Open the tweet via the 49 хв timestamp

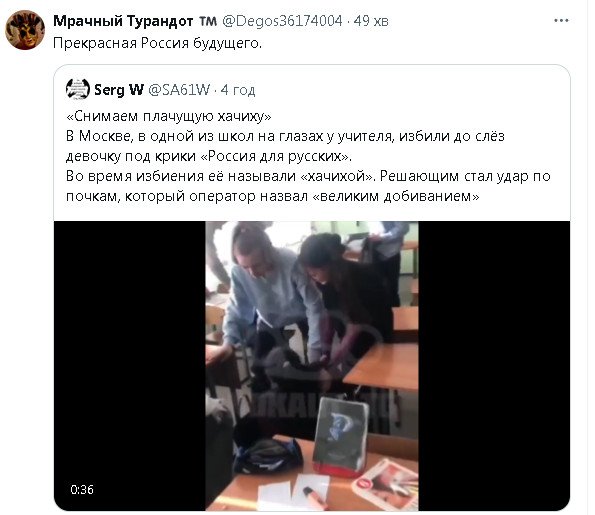tap(371, 21)
